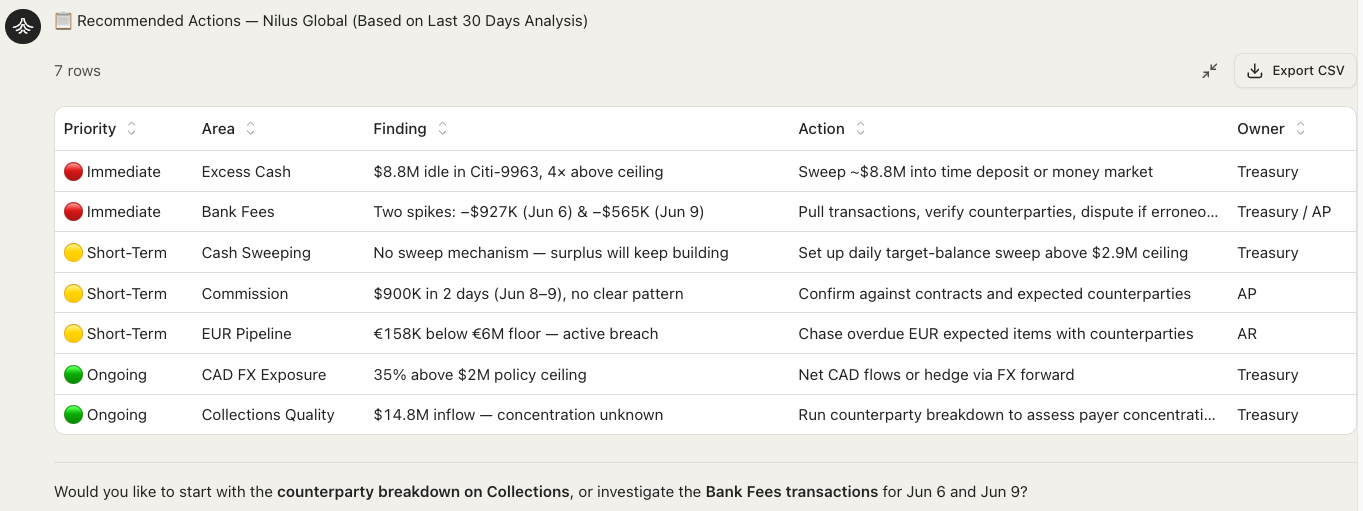
Task: Click the bold 'counterparty breakdown on Collections' text
Action: [x=423, y=492]
